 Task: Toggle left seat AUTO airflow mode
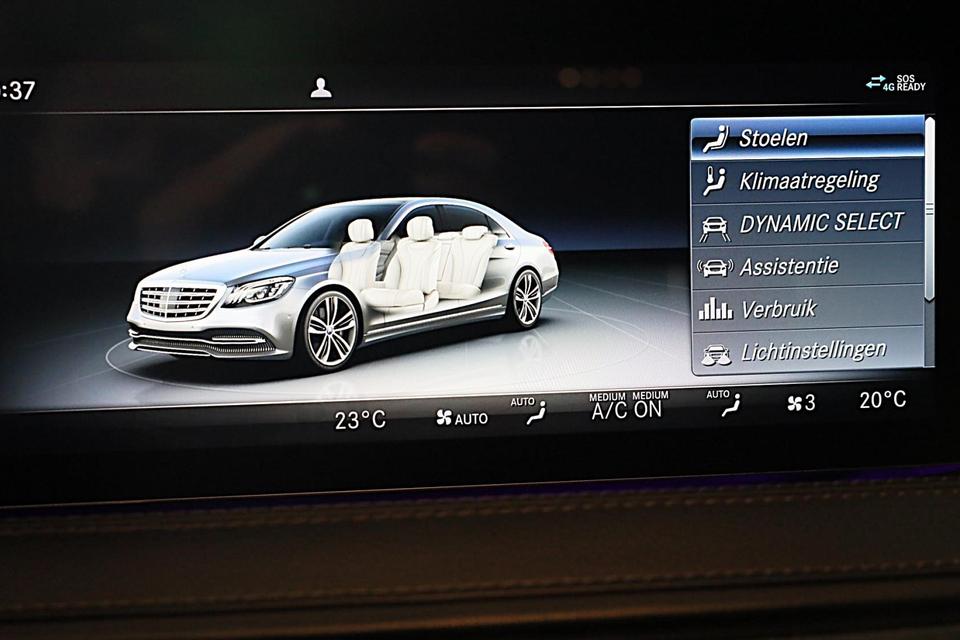tap(535, 412)
